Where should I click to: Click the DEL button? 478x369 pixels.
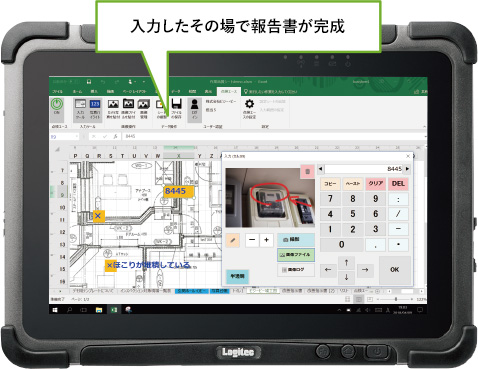point(398,184)
